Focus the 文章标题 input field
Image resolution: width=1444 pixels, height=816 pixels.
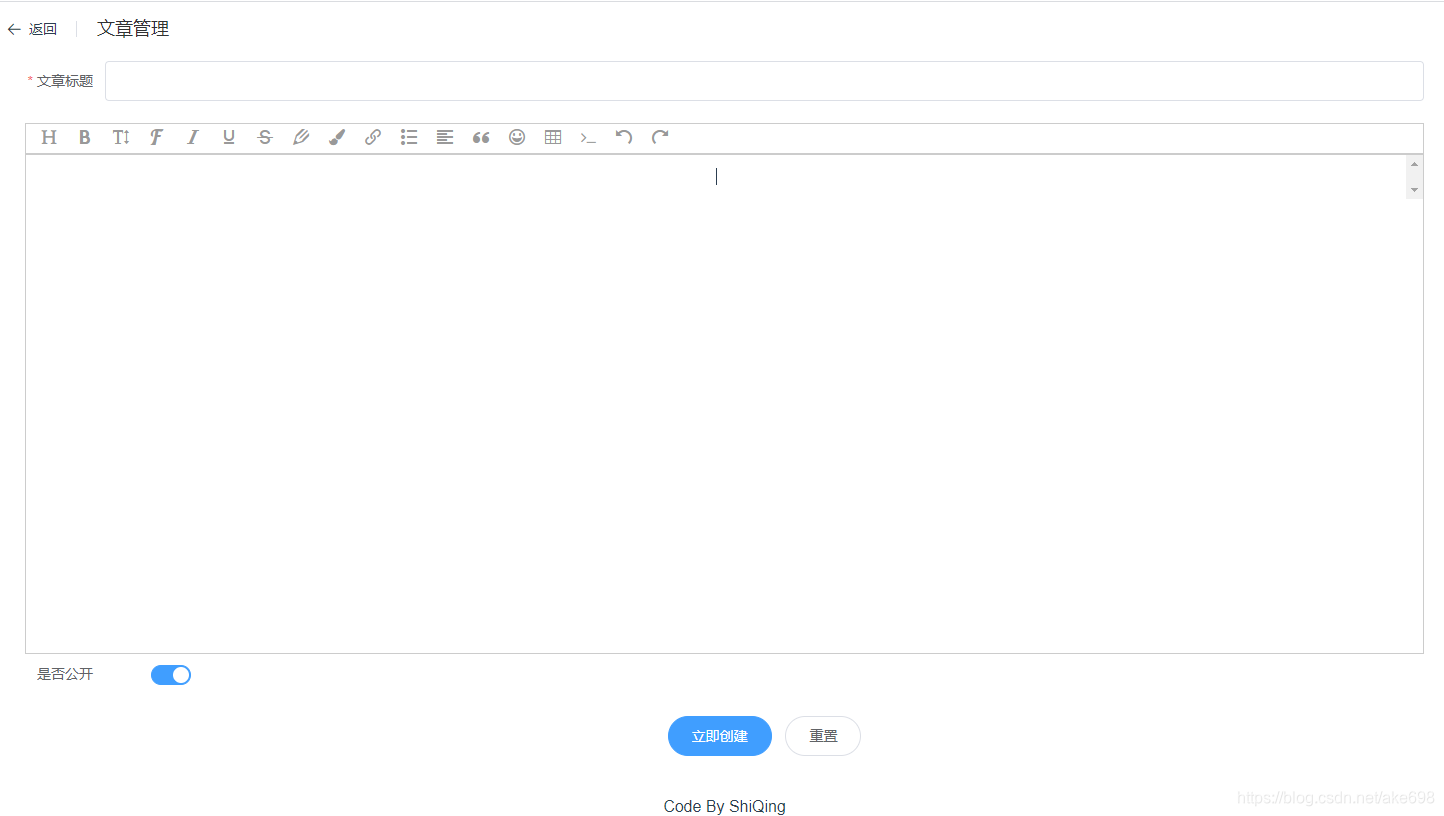764,81
